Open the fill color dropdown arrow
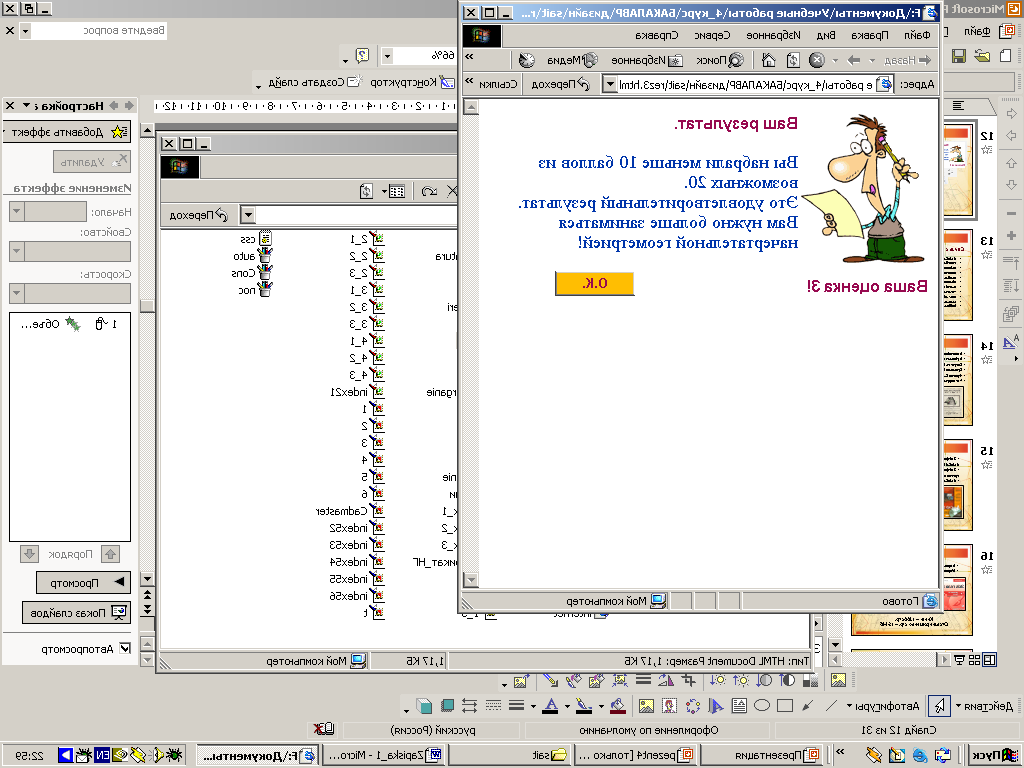Image resolution: width=1024 pixels, height=768 pixels. pyautogui.click(x=601, y=706)
